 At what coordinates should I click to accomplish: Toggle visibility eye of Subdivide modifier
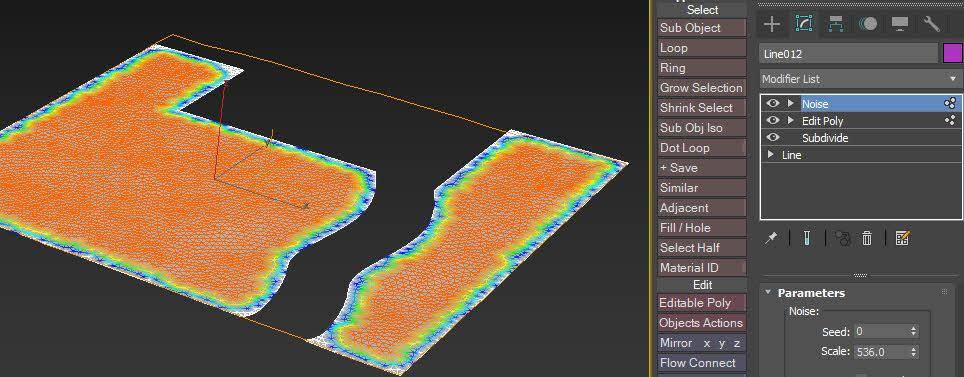[773, 138]
